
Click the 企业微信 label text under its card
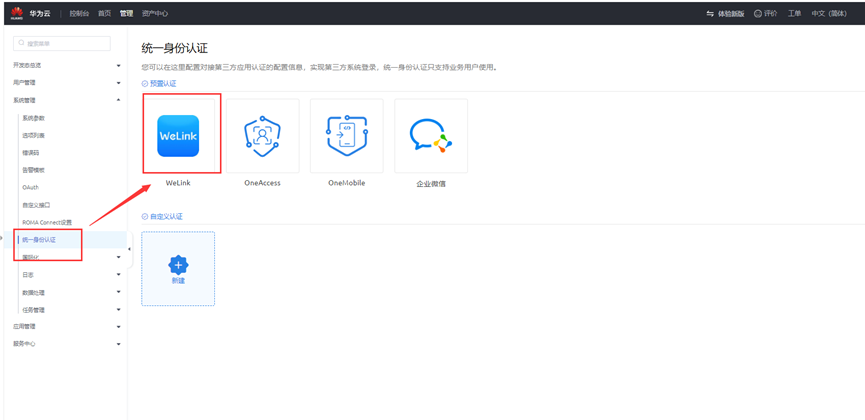[x=431, y=184]
